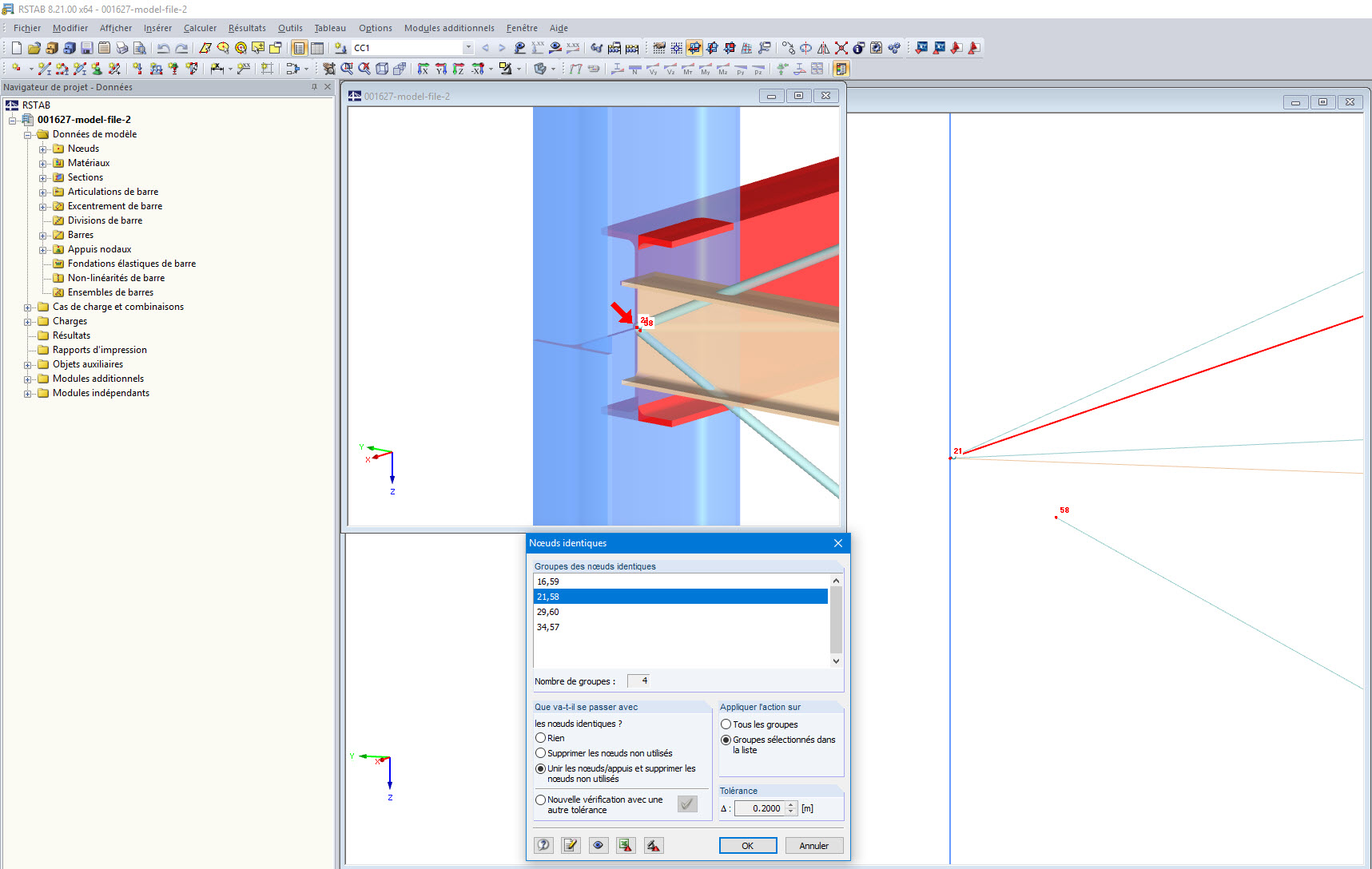
Task: Select 'Rapports d'impression' in the navigator
Action: [x=100, y=350]
